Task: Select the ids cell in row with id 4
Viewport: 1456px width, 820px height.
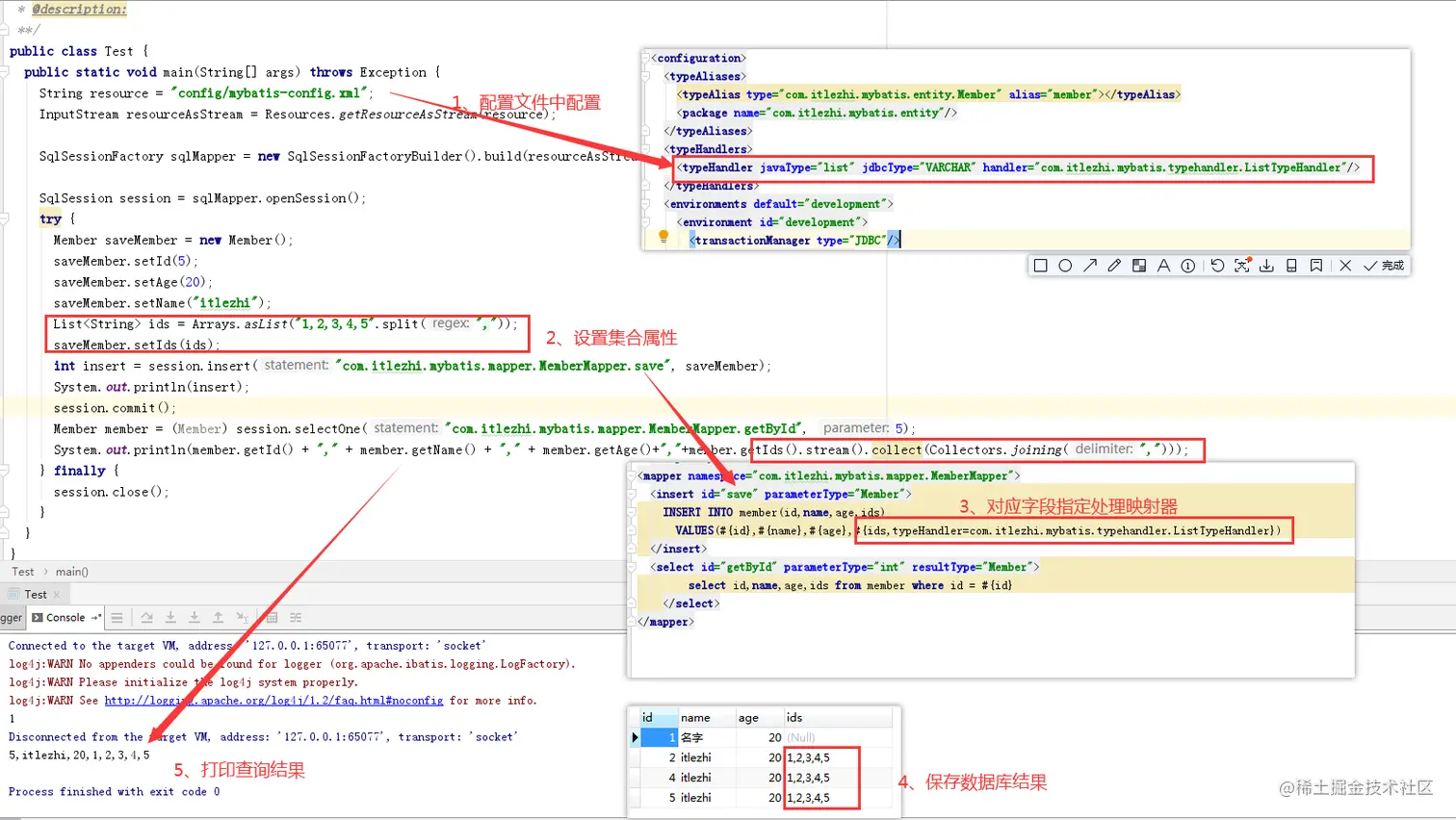Action: click(838, 779)
